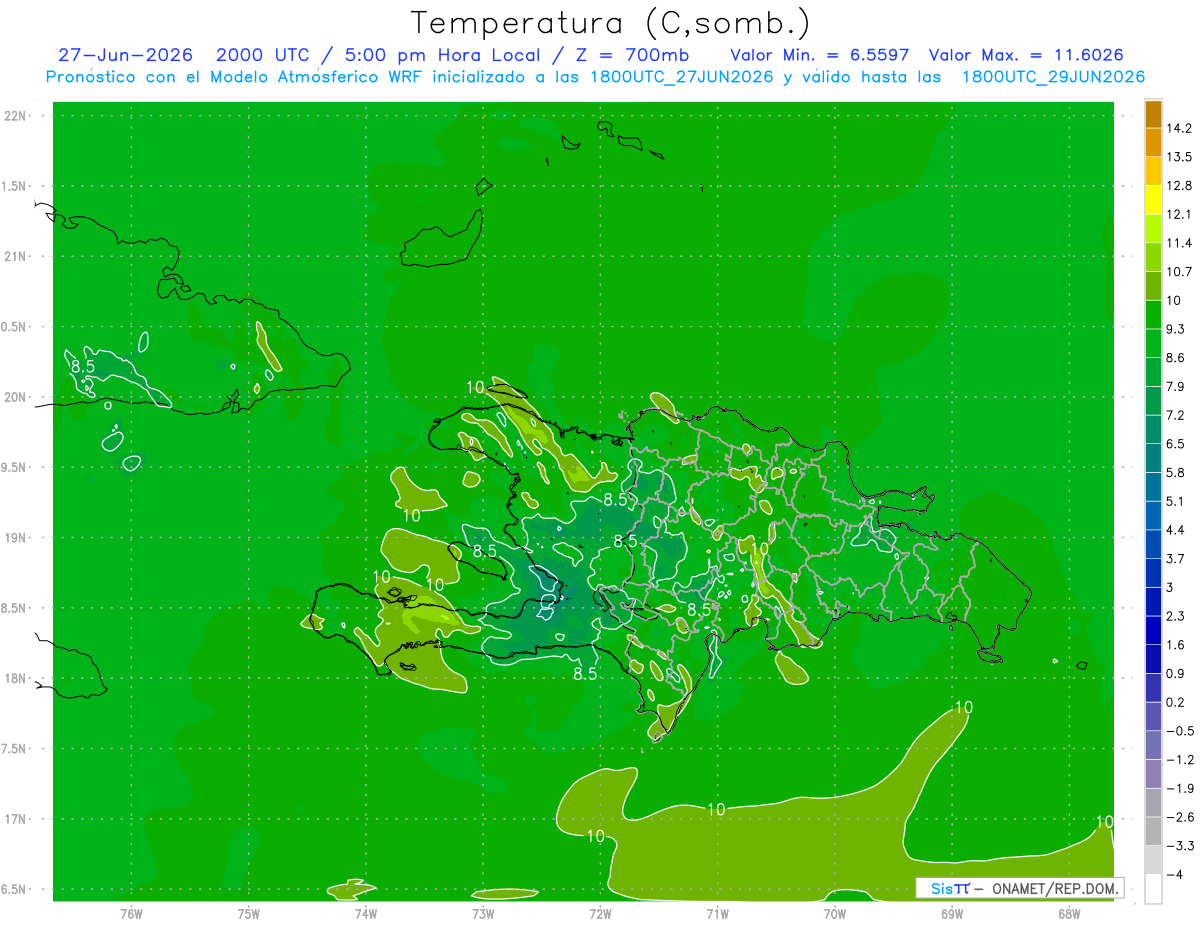Screen dimensions: 1200x927
Task: Click the colorbar value 5.1
Action: point(1176,501)
